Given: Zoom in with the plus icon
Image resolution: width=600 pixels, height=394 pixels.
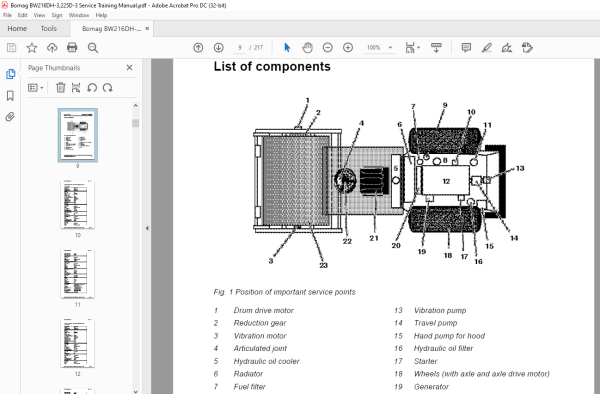Looking at the screenshot, I should (x=348, y=48).
